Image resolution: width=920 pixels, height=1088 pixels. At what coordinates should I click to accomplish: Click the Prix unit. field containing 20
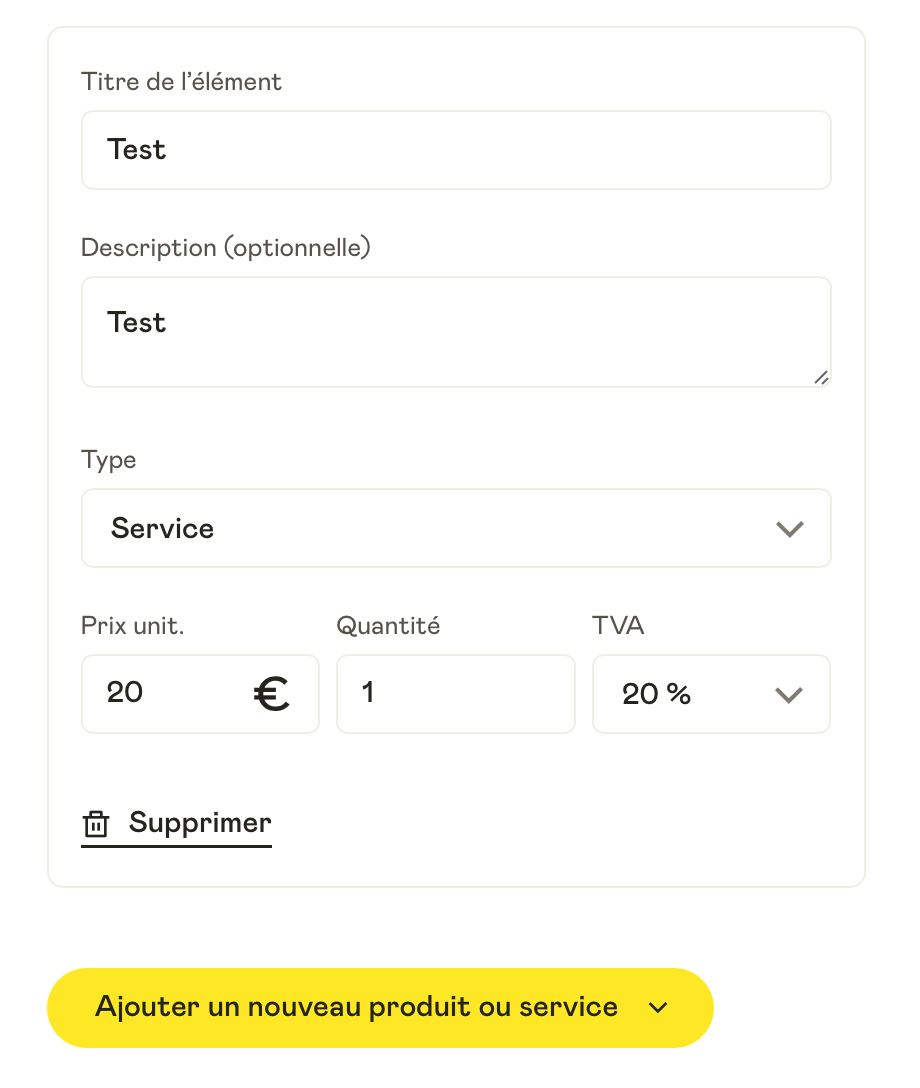click(201, 694)
